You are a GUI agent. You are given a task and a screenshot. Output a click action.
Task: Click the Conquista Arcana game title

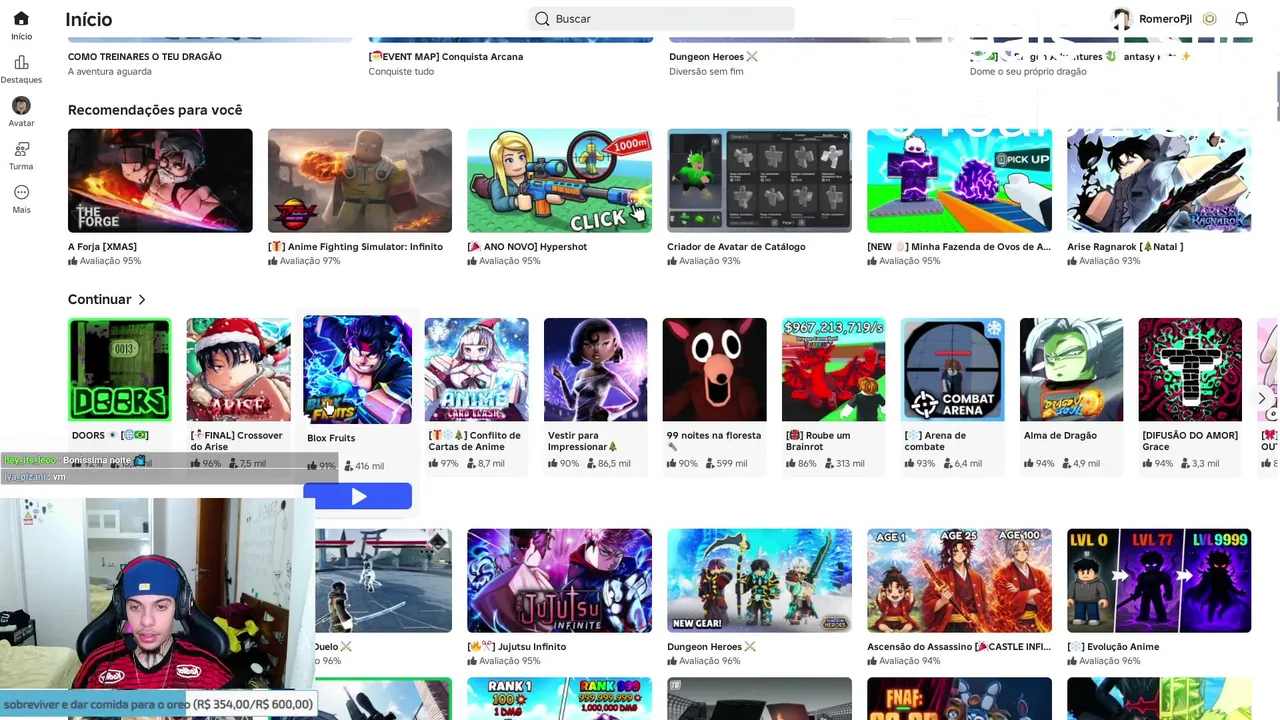coord(446,57)
